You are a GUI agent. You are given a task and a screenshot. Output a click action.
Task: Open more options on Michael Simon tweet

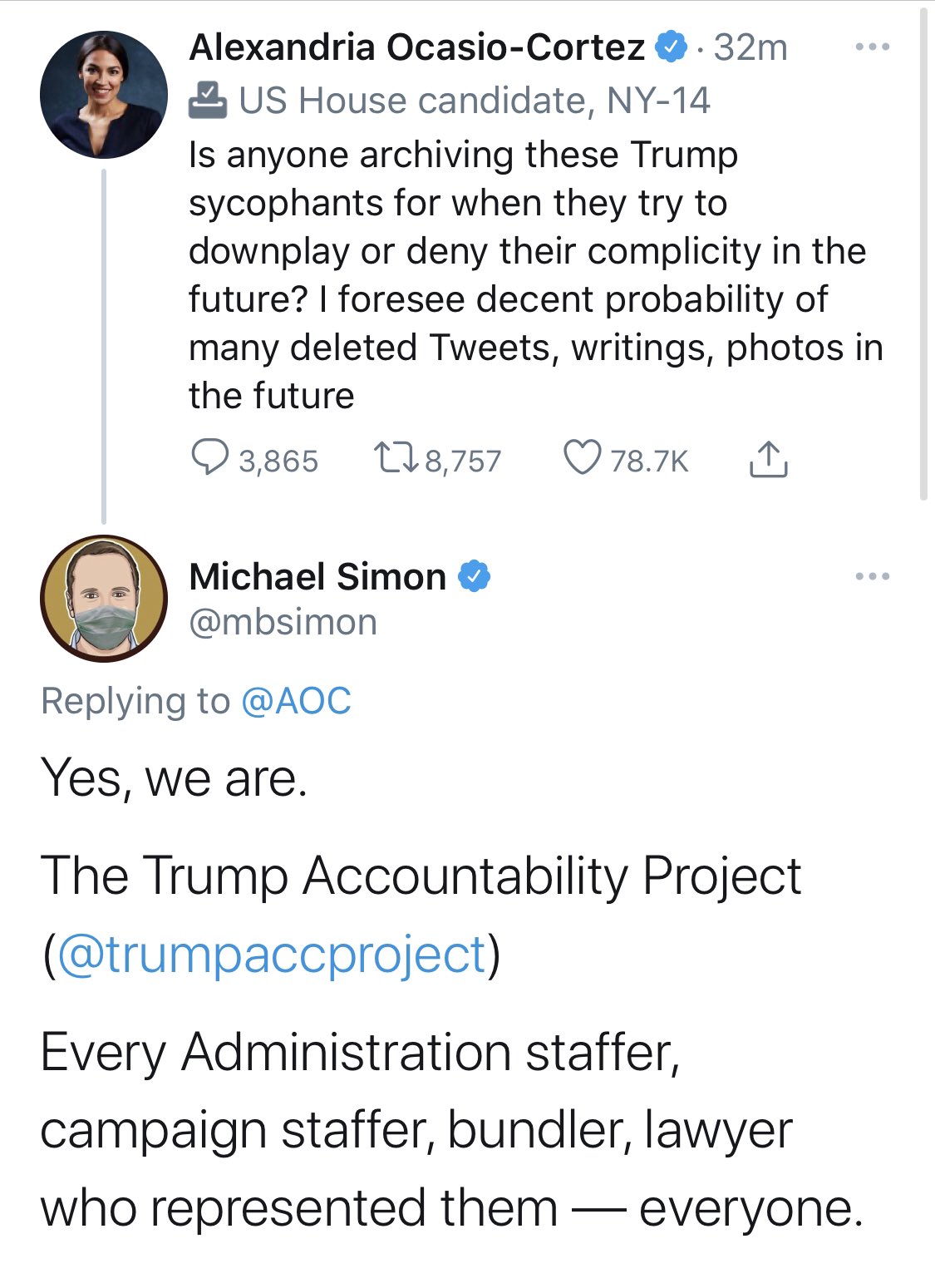(872, 576)
